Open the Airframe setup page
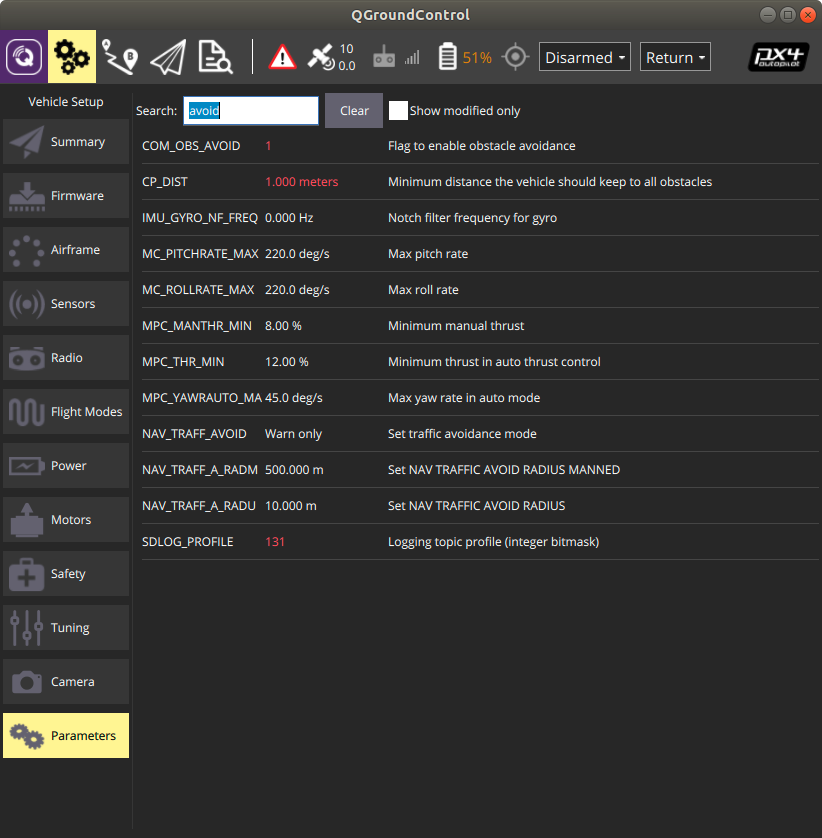This screenshot has height=838, width=822. [66, 250]
